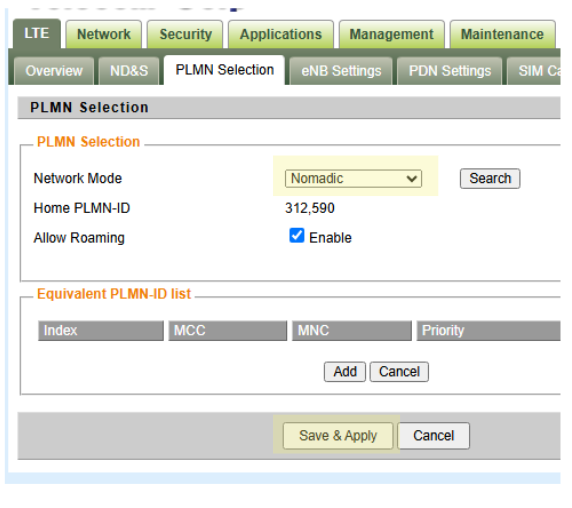Toggle the Allow Roaming Enable checkbox
Image resolution: width=572 pixels, height=508 pixels.
tap(297, 236)
